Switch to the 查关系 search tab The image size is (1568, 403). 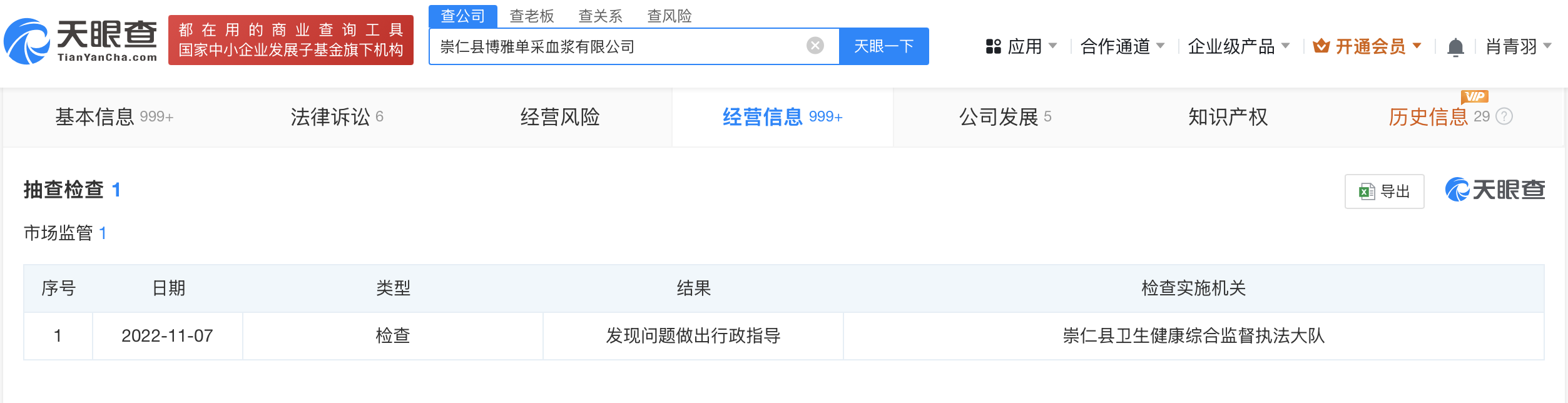point(600,16)
